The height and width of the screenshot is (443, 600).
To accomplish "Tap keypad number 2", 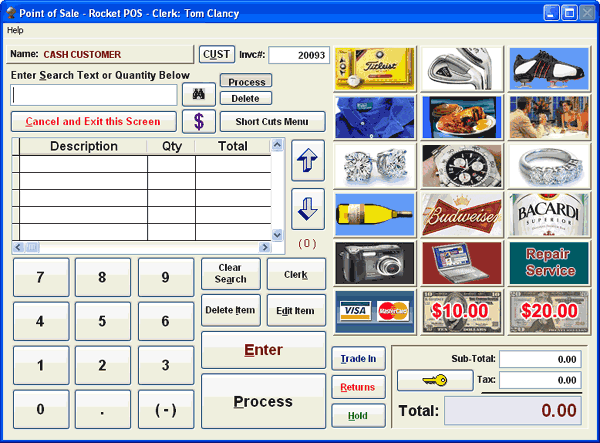I will (x=103, y=365).
